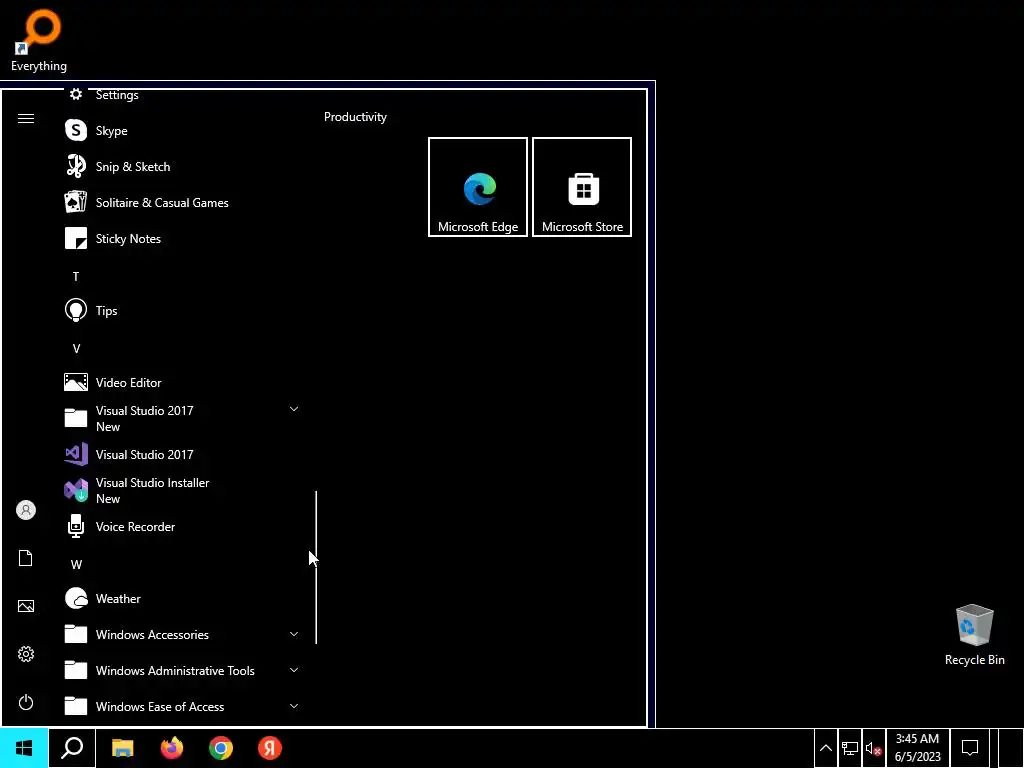1024x768 pixels.
Task: Click the muted volume tray icon
Action: (x=874, y=748)
